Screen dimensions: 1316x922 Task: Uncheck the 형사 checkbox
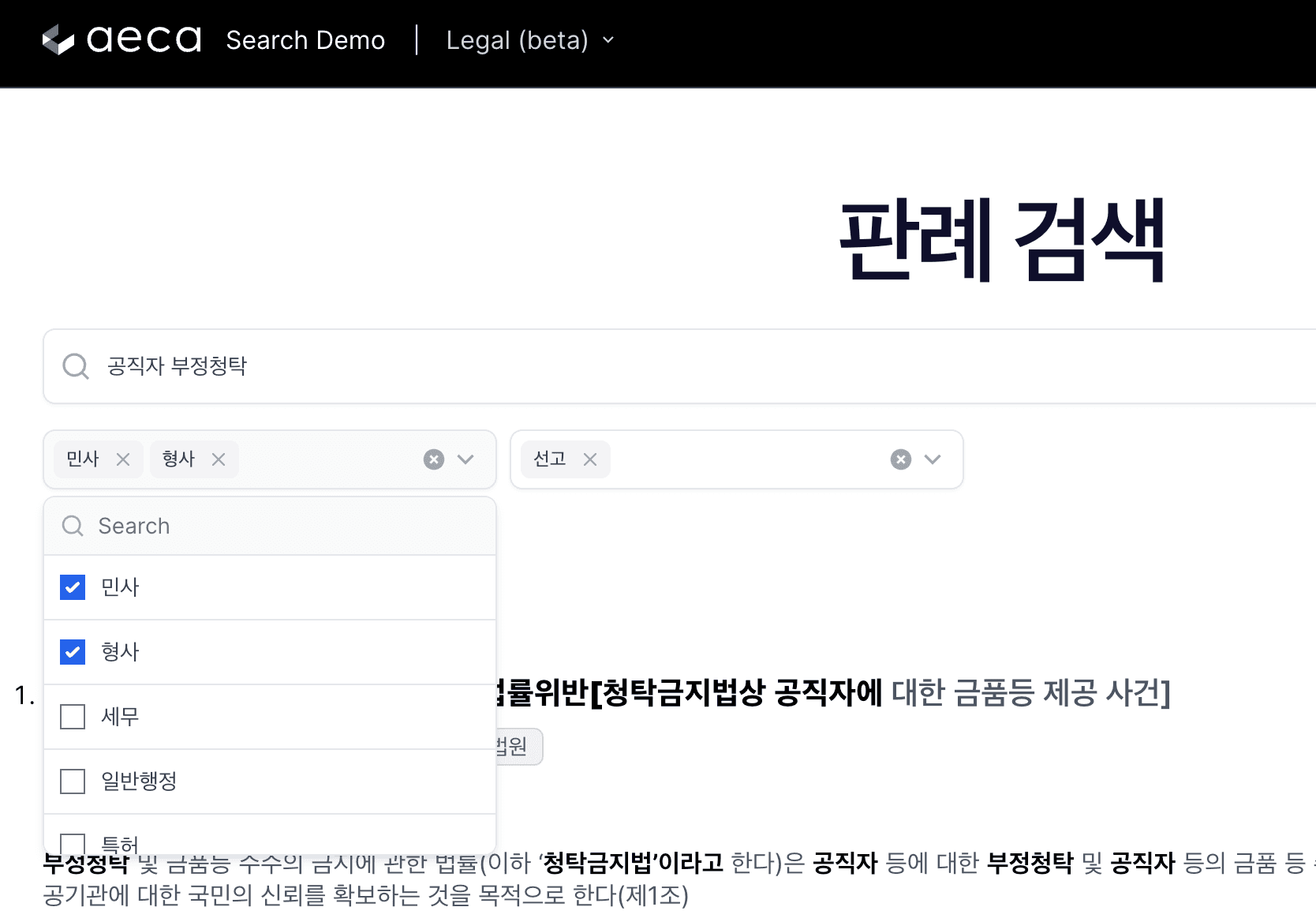[73, 652]
